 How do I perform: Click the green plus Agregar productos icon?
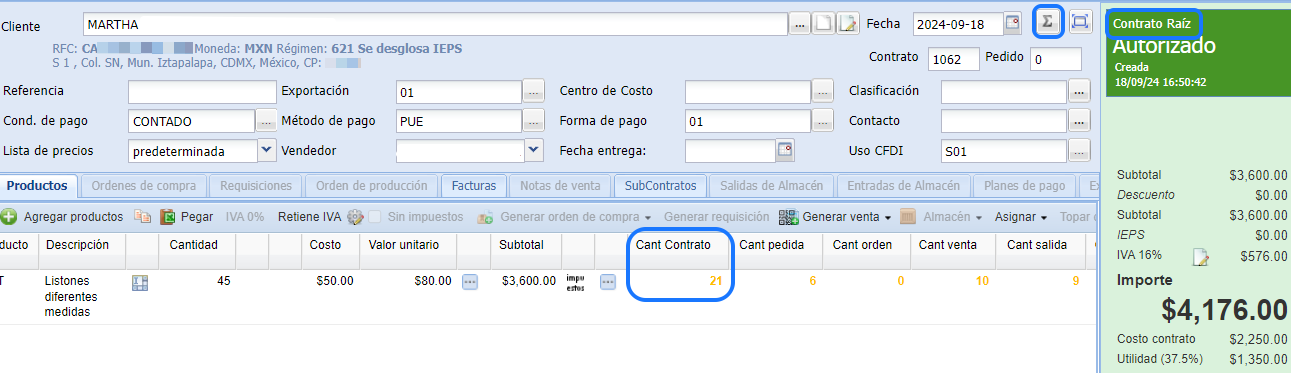9,216
